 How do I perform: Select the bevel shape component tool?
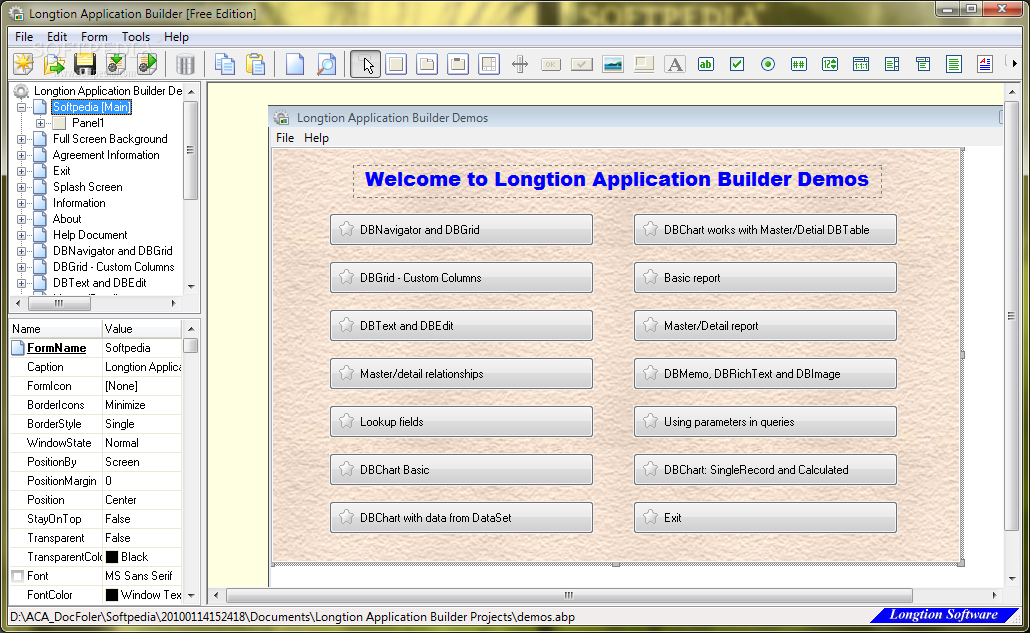tap(644, 64)
